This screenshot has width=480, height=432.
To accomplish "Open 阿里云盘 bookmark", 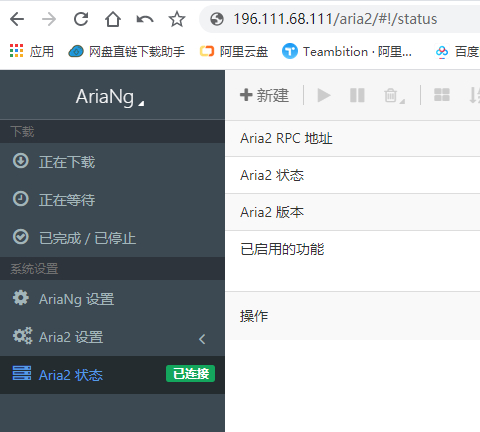I will 234,52.
